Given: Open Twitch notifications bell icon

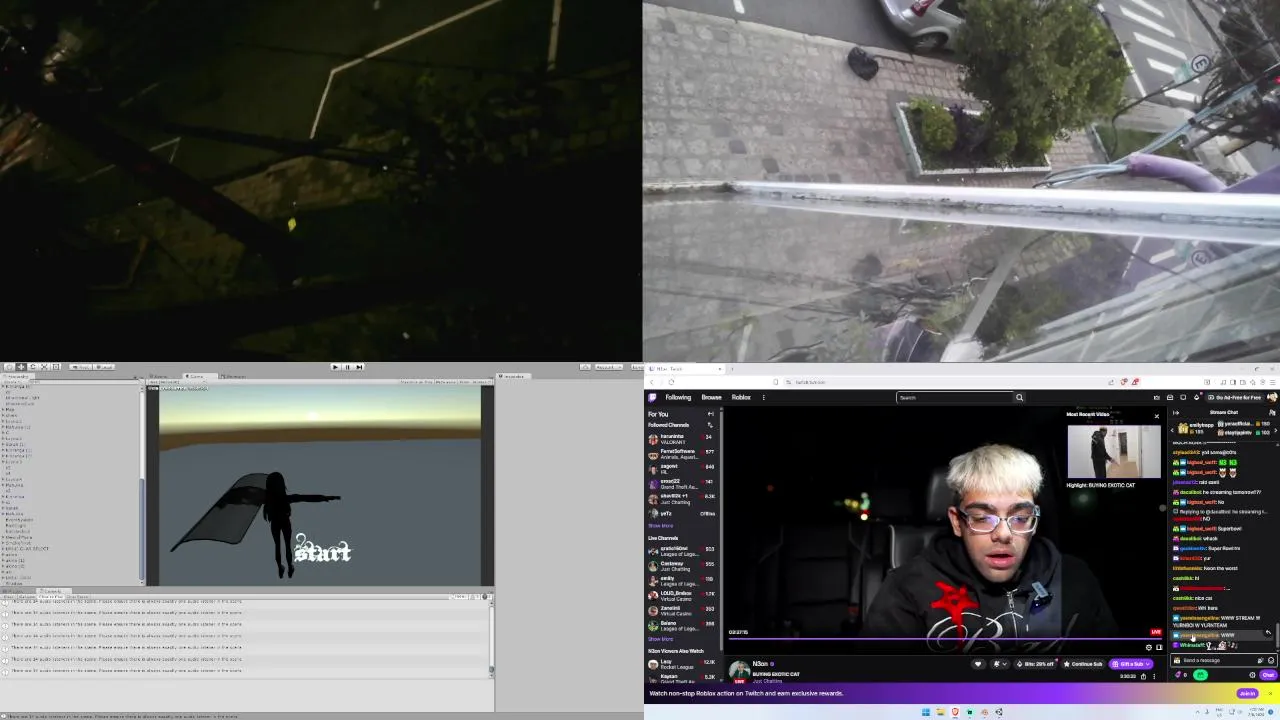Looking at the screenshot, I should (x=1170, y=397).
